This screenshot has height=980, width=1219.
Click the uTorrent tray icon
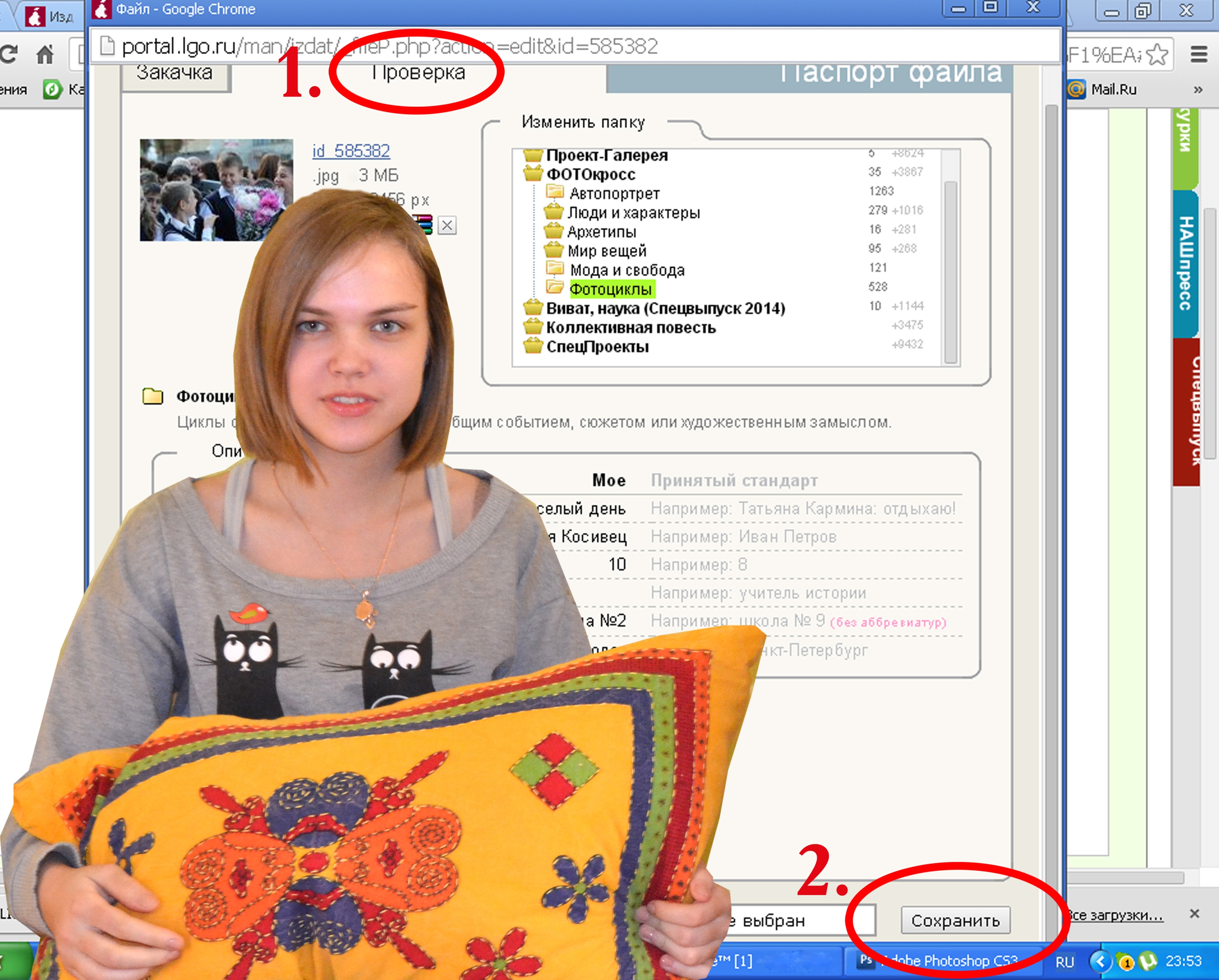(x=1148, y=961)
